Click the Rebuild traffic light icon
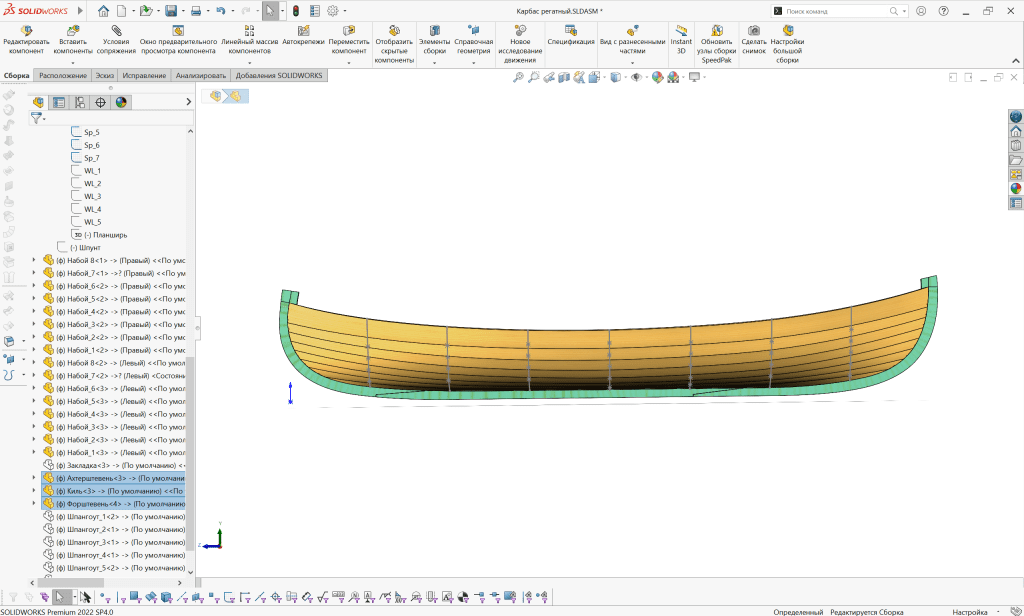This screenshot has height=616, width=1024. coord(296,11)
